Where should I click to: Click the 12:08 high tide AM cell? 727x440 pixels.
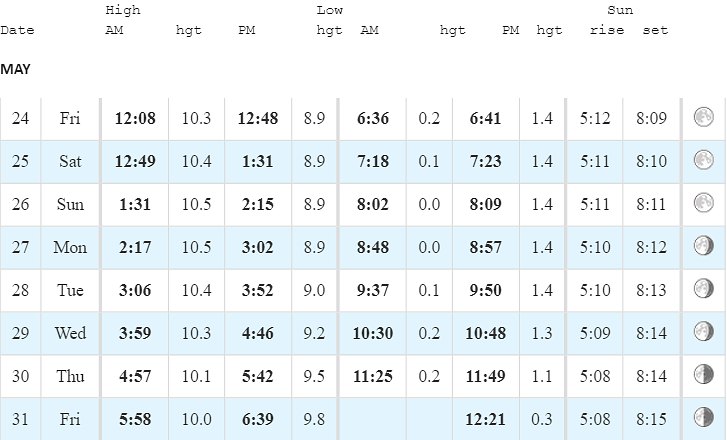[135, 118]
